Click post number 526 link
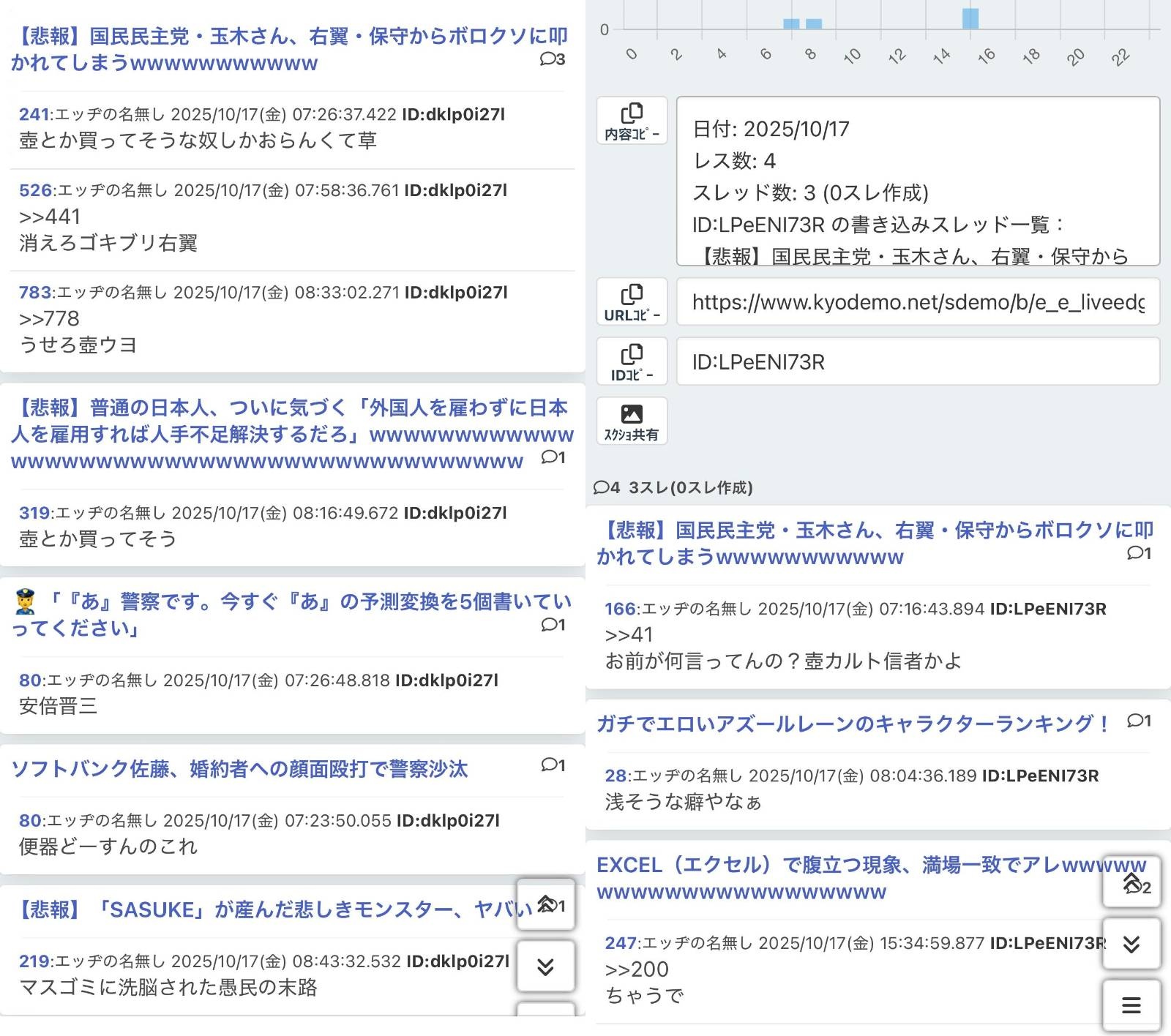Screen dimensions: 1171x1036 pyautogui.click(x=35, y=190)
